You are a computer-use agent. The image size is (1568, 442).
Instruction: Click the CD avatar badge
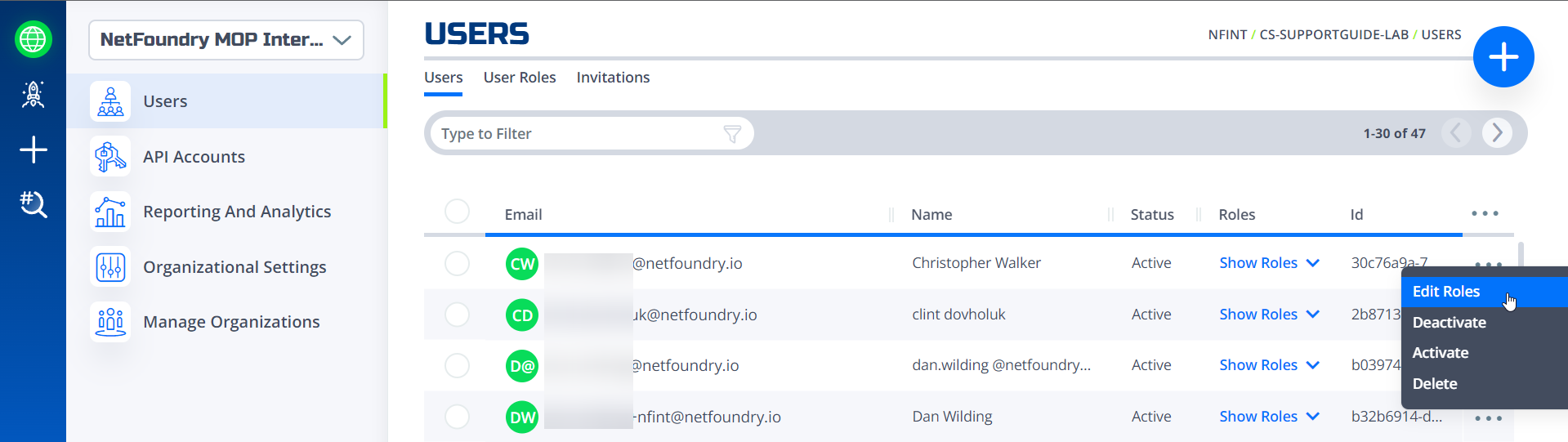click(522, 315)
